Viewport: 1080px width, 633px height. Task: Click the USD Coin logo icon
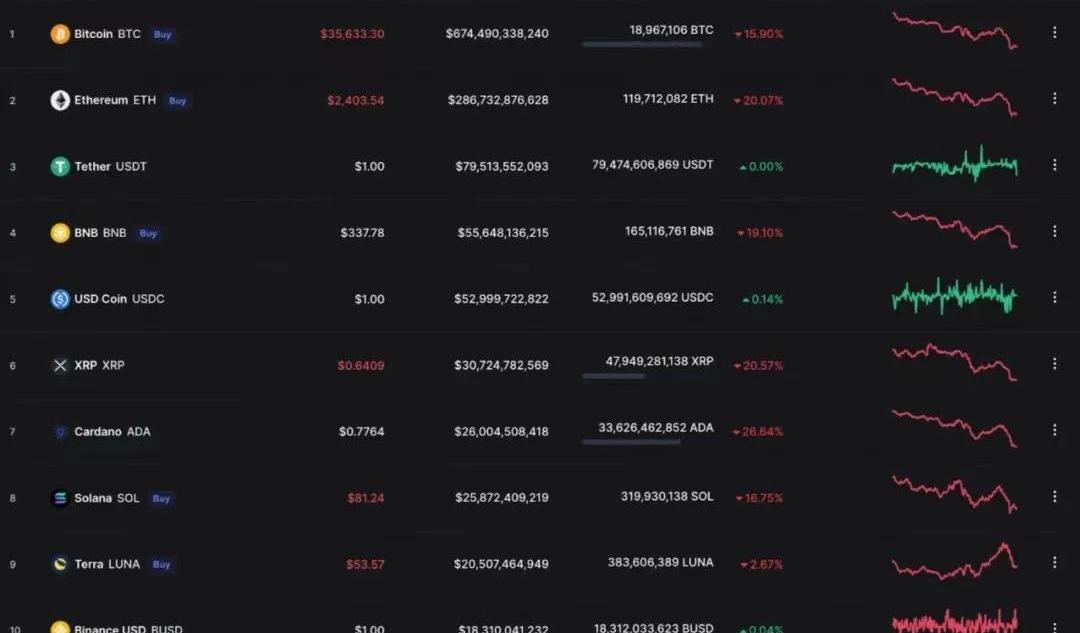coord(60,299)
